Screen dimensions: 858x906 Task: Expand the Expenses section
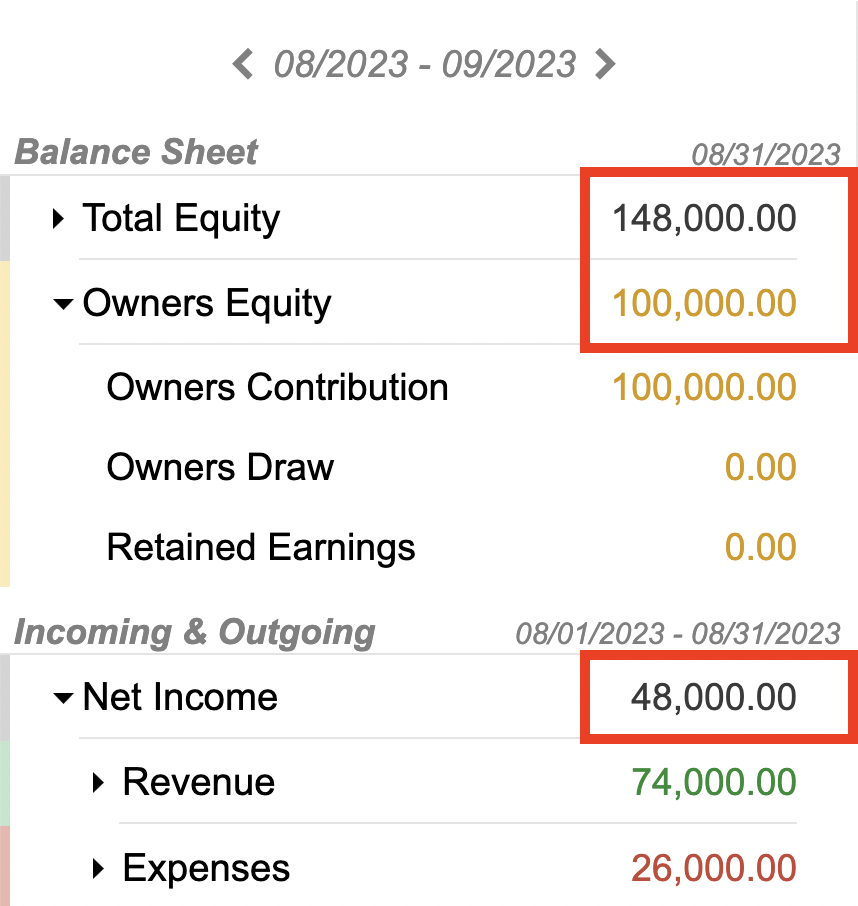(x=97, y=868)
